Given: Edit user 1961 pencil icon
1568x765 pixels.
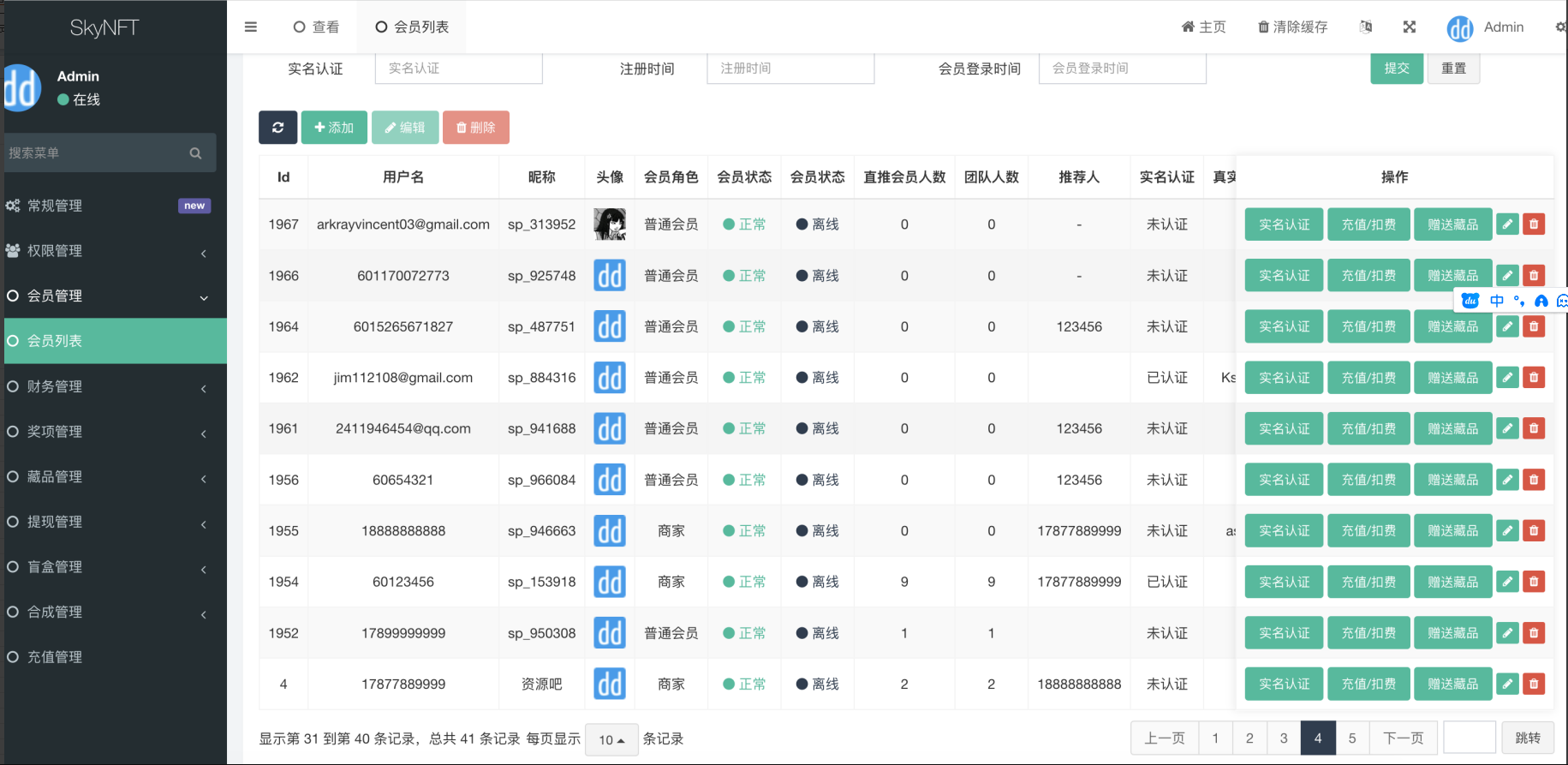Looking at the screenshot, I should pyautogui.click(x=1508, y=428).
